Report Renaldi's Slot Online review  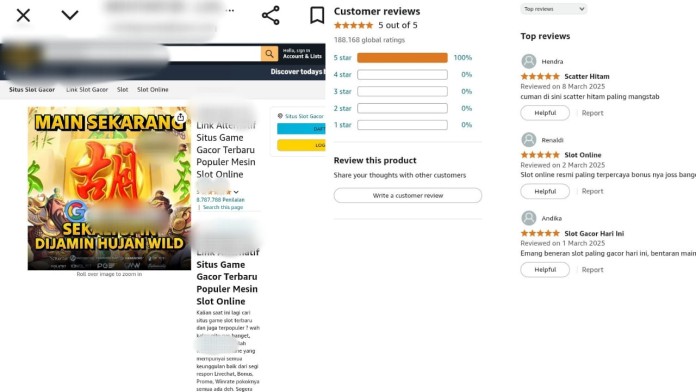[592, 191]
